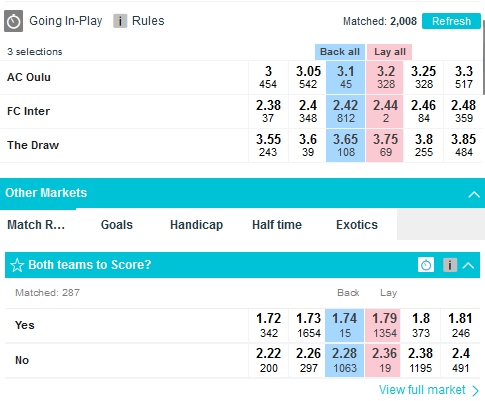This screenshot has width=485, height=401.
Task: Back AC Oulu at 3.1
Action: coord(345,77)
